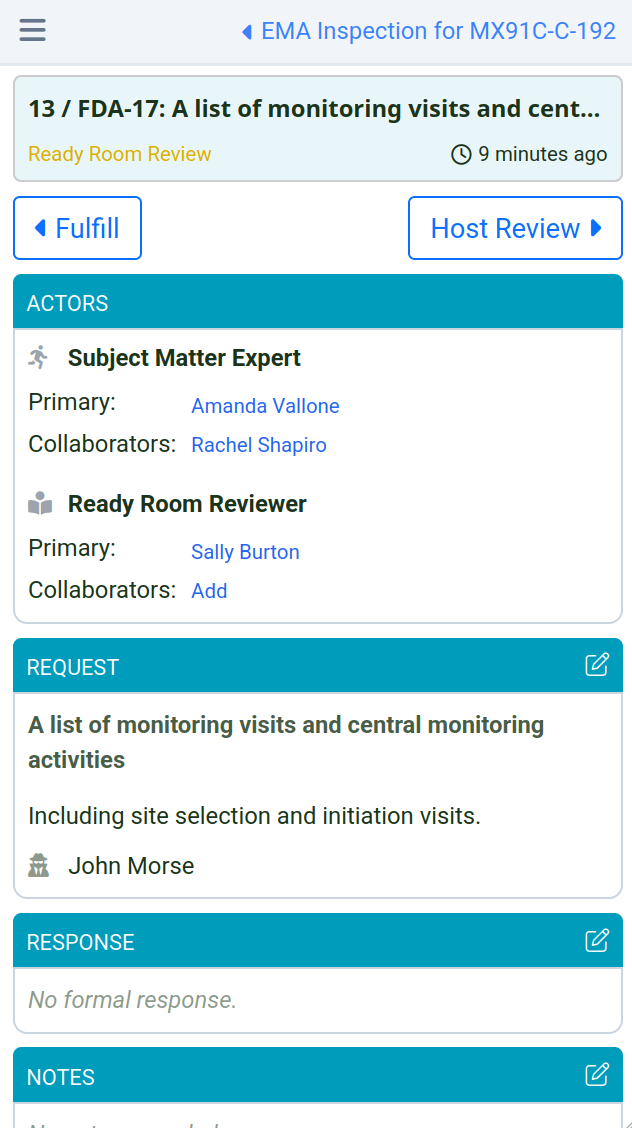Click the 13 / FDA-17 request title
The height and width of the screenshot is (1128, 632).
(x=314, y=109)
